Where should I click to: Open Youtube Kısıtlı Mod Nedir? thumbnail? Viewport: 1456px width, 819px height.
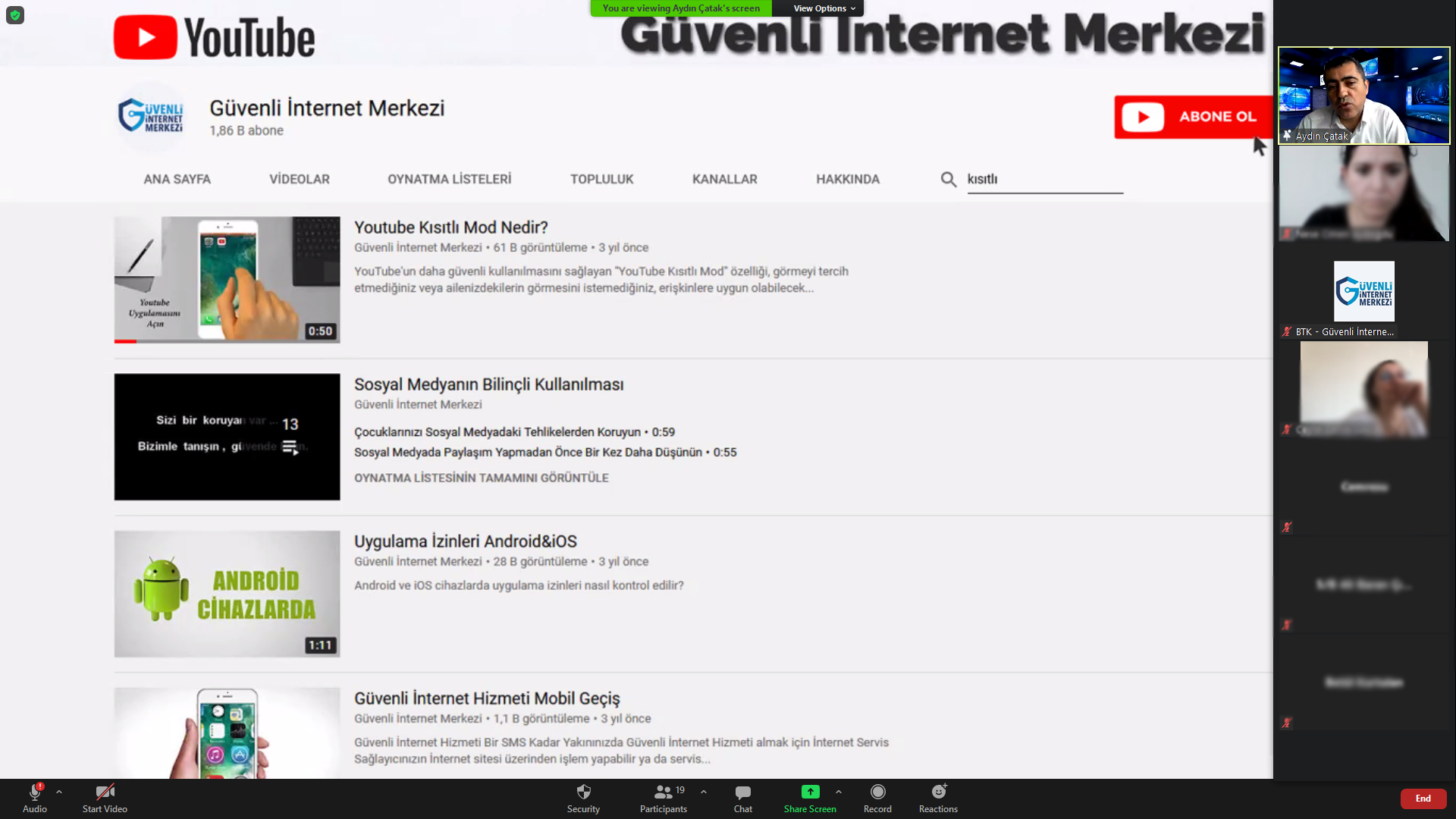pos(227,280)
